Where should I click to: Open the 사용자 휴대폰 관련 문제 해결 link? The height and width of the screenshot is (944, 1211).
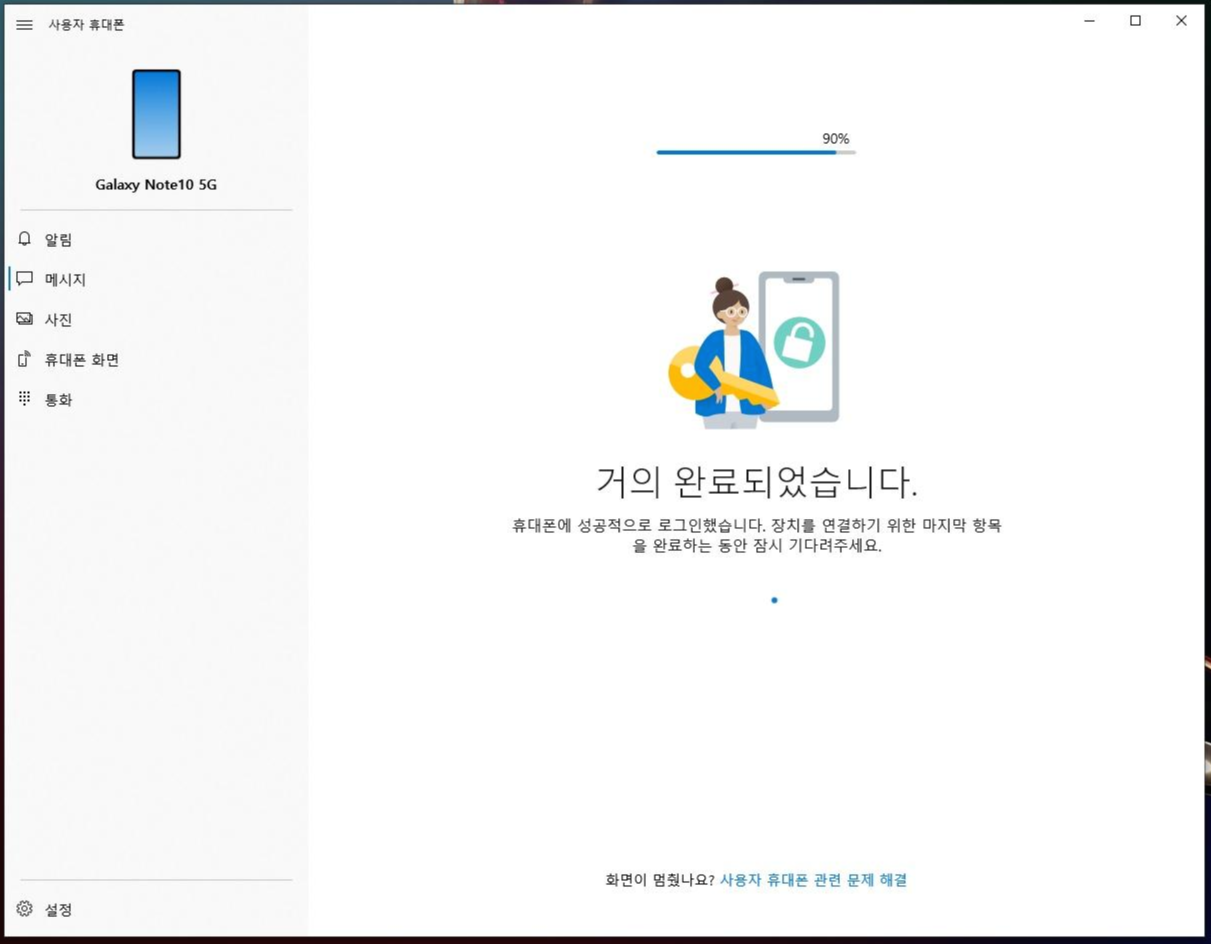813,880
